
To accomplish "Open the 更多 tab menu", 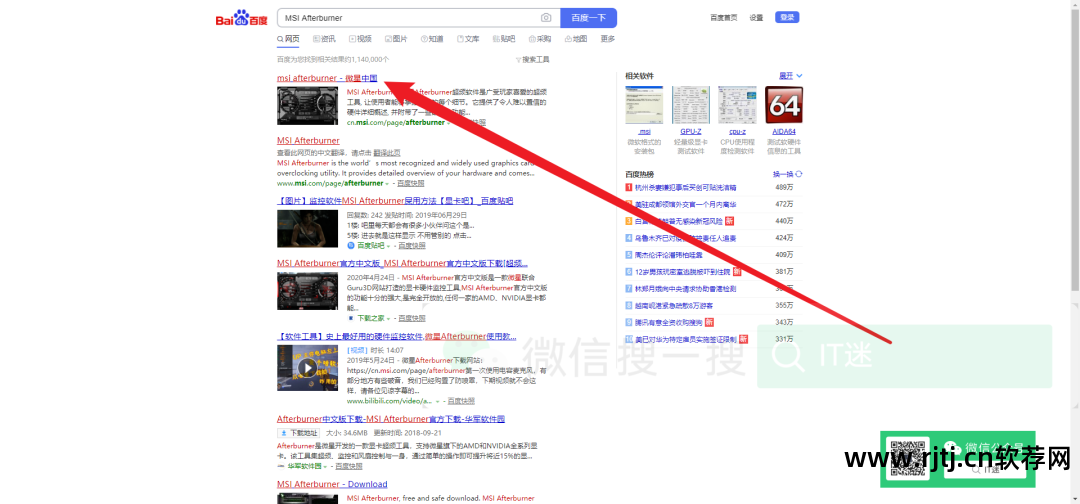I will coord(608,39).
